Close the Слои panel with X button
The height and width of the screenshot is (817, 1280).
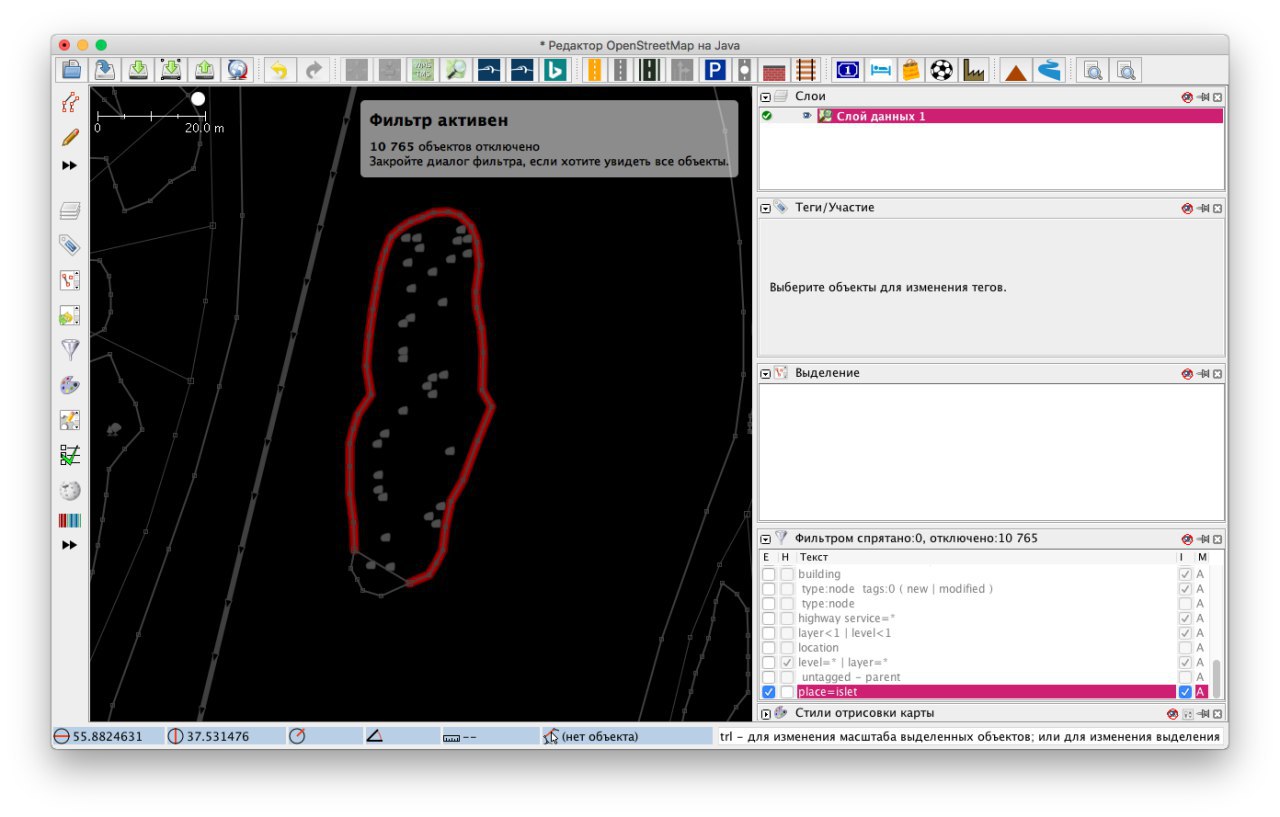(x=1217, y=97)
